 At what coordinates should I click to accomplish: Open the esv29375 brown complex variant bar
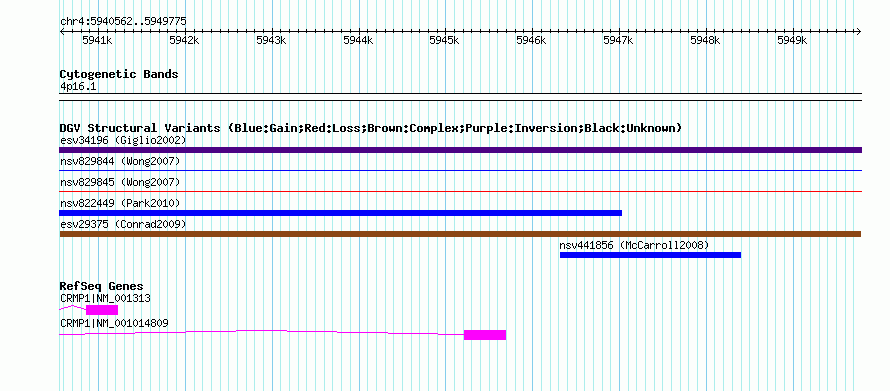pos(460,234)
